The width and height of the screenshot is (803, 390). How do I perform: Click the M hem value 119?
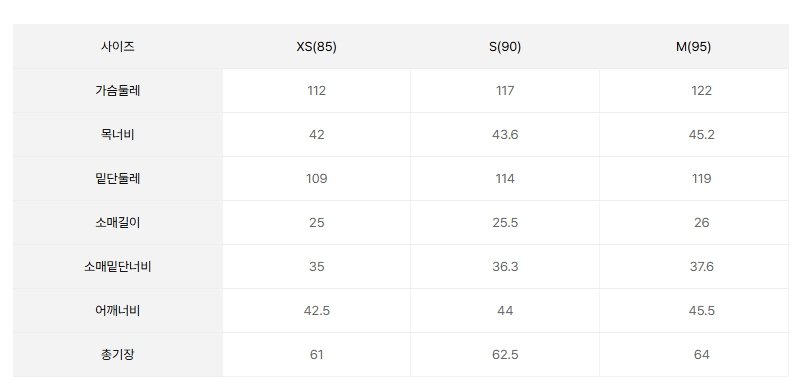701,179
